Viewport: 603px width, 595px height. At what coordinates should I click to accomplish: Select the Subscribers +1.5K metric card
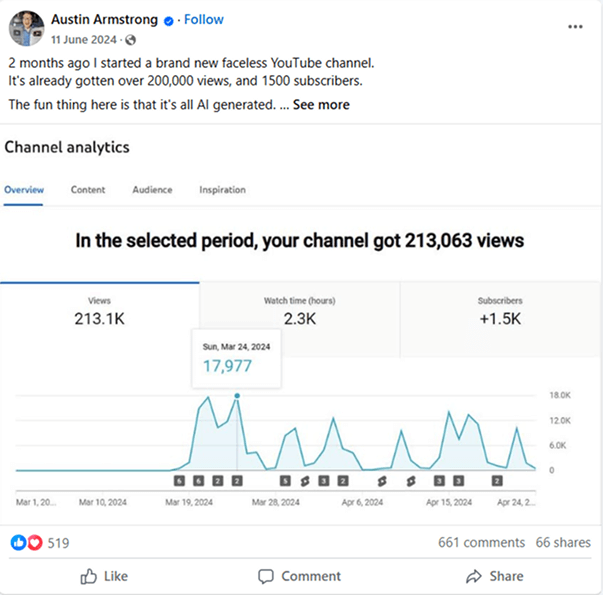pyautogui.click(x=500, y=319)
